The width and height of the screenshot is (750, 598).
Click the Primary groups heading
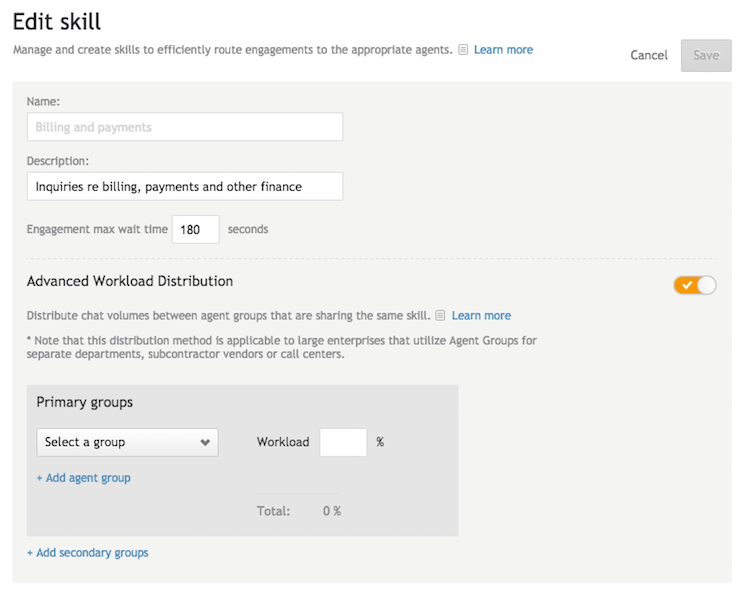pyautogui.click(x=85, y=402)
